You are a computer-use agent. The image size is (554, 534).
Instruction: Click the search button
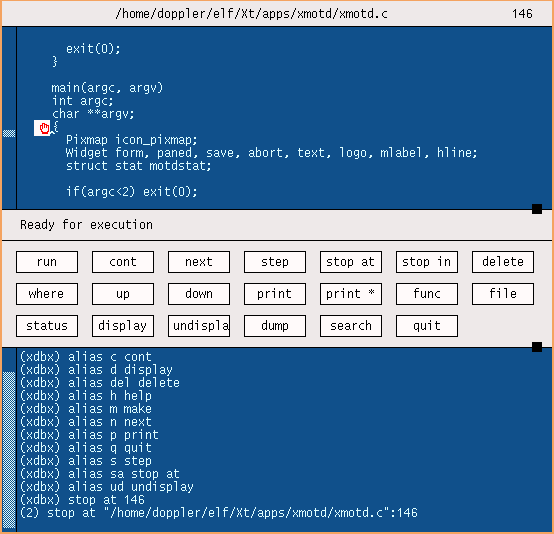[351, 326]
